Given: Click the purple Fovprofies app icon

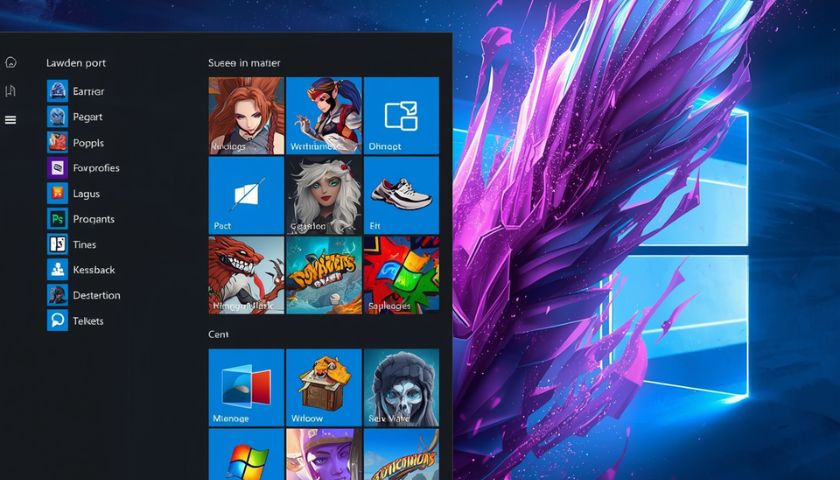Looking at the screenshot, I should (57, 168).
